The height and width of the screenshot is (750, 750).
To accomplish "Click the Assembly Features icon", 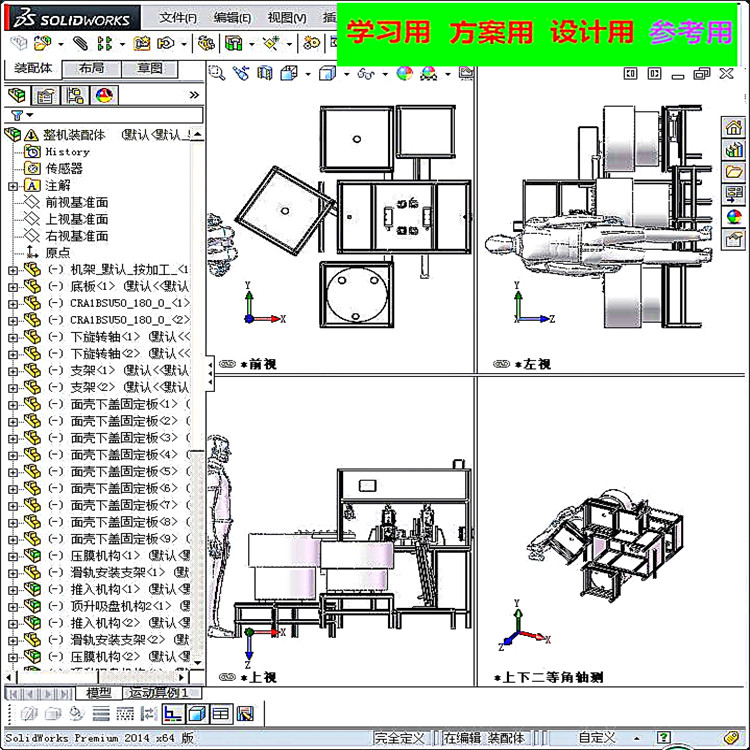I will tap(233, 44).
